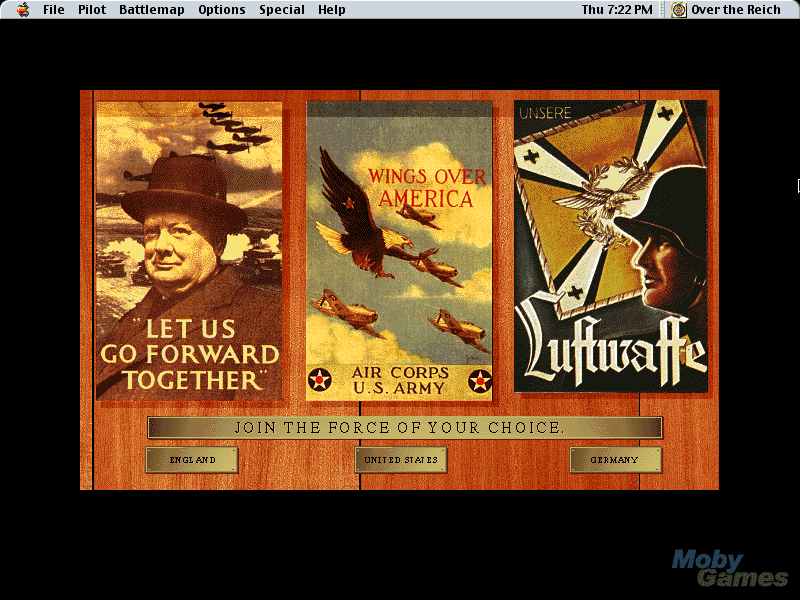Select the Luftwaffe poster
The width and height of the screenshot is (800, 600).
click(x=611, y=246)
